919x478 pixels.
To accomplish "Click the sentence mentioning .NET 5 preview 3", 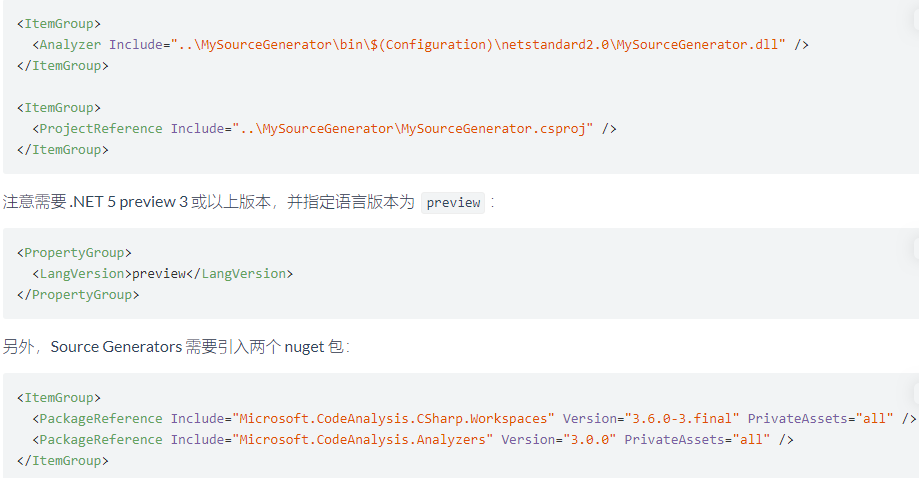I will 249,203.
